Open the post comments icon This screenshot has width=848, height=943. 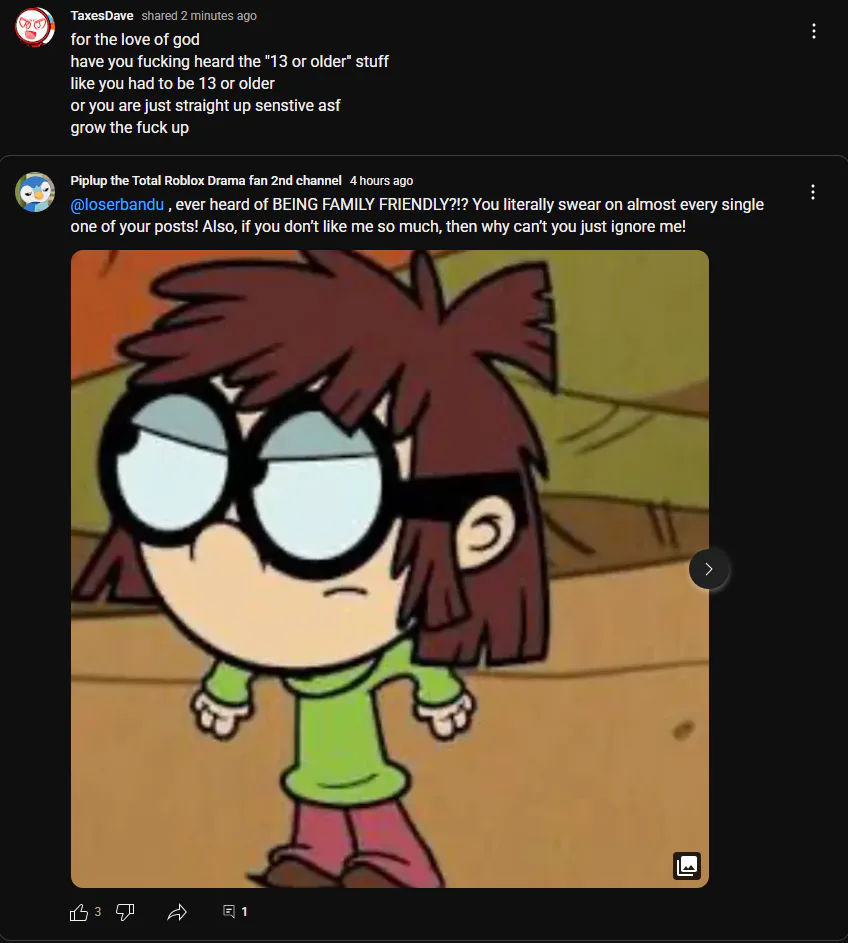pos(229,912)
